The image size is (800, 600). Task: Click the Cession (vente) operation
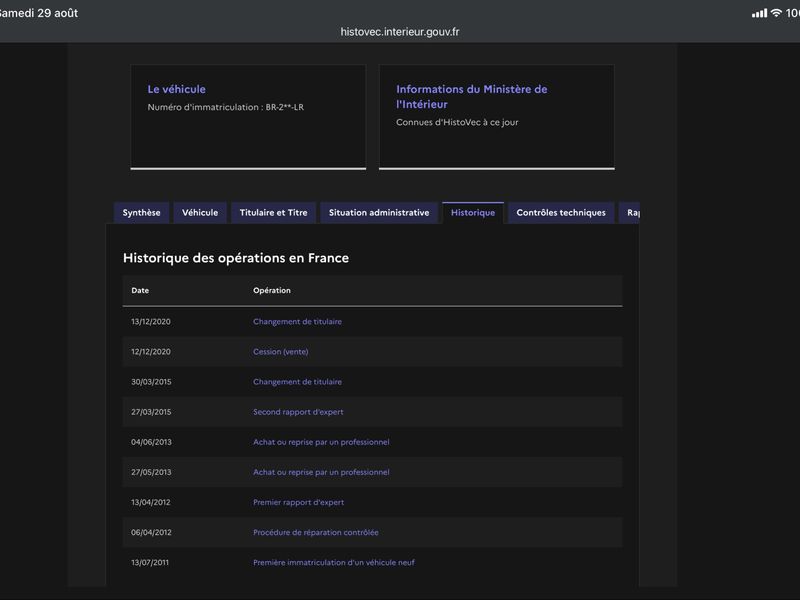coord(281,352)
